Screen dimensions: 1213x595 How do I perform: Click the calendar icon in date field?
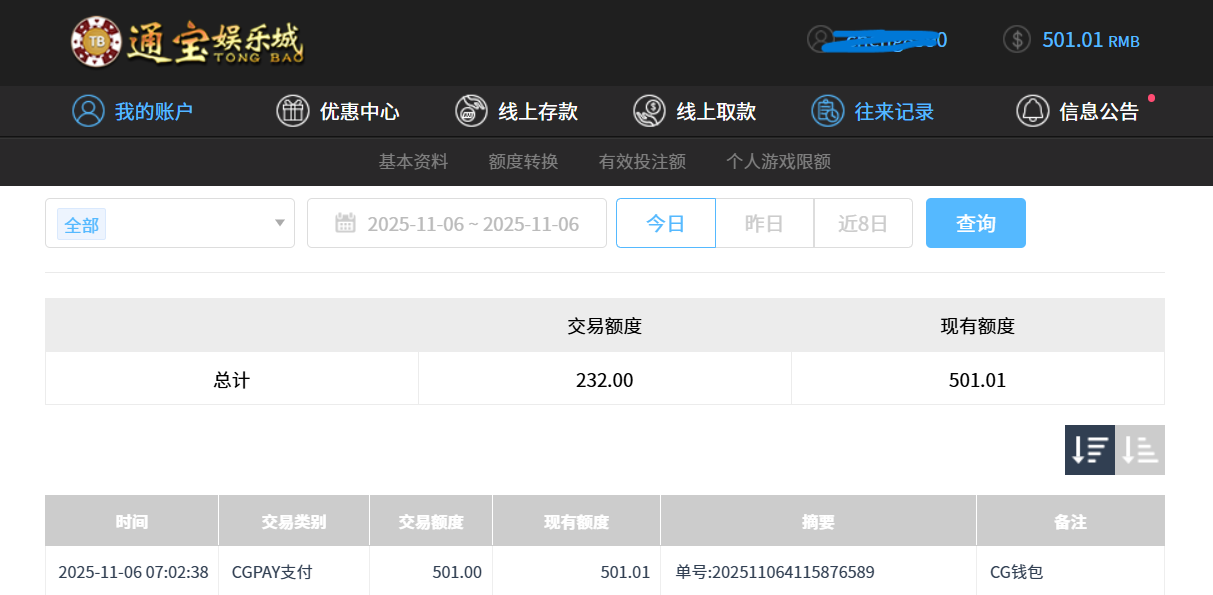coord(345,223)
